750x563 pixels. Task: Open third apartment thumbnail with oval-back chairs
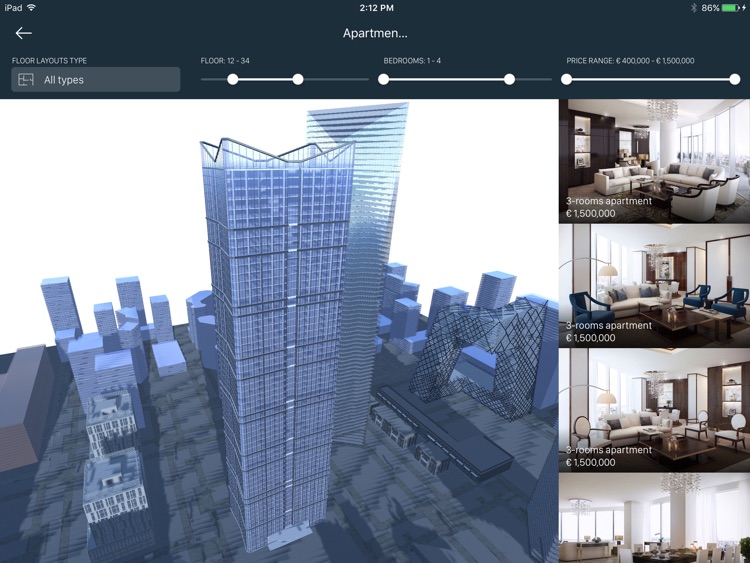coord(654,410)
